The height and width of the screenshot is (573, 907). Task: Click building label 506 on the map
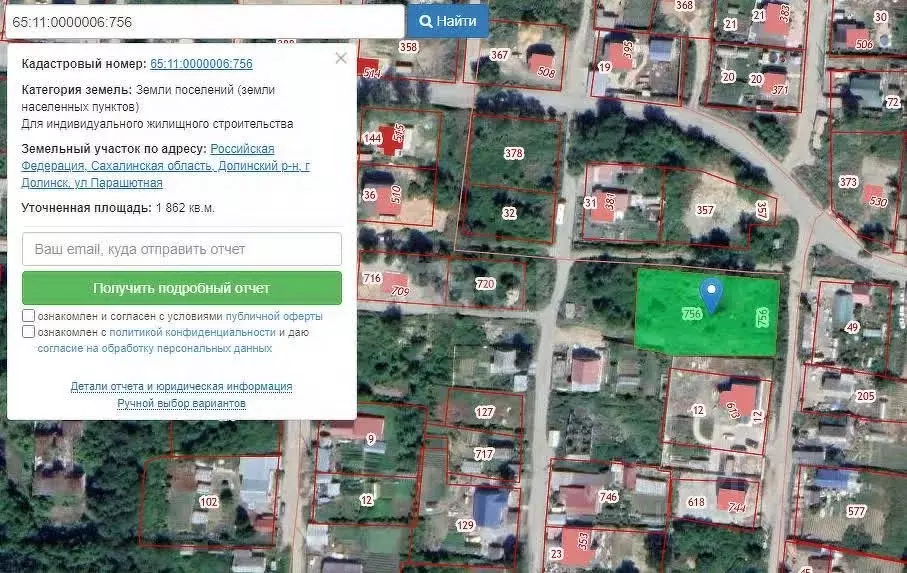coord(864,44)
